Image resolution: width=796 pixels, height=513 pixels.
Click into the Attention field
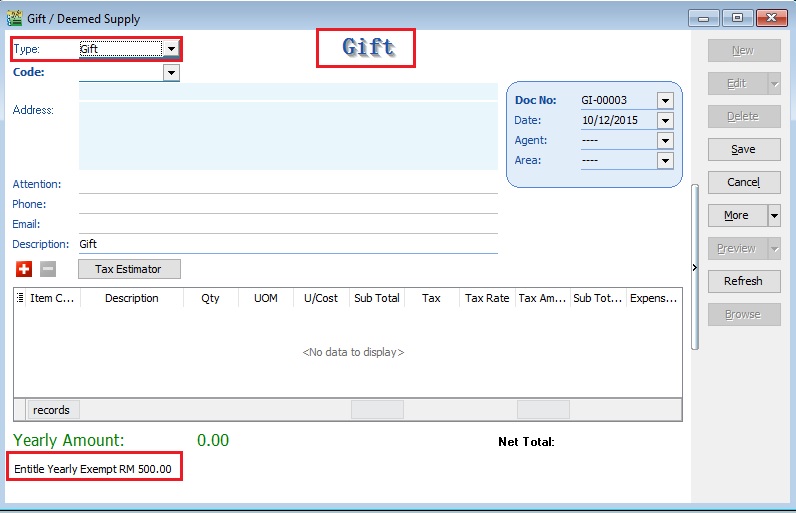(288, 184)
